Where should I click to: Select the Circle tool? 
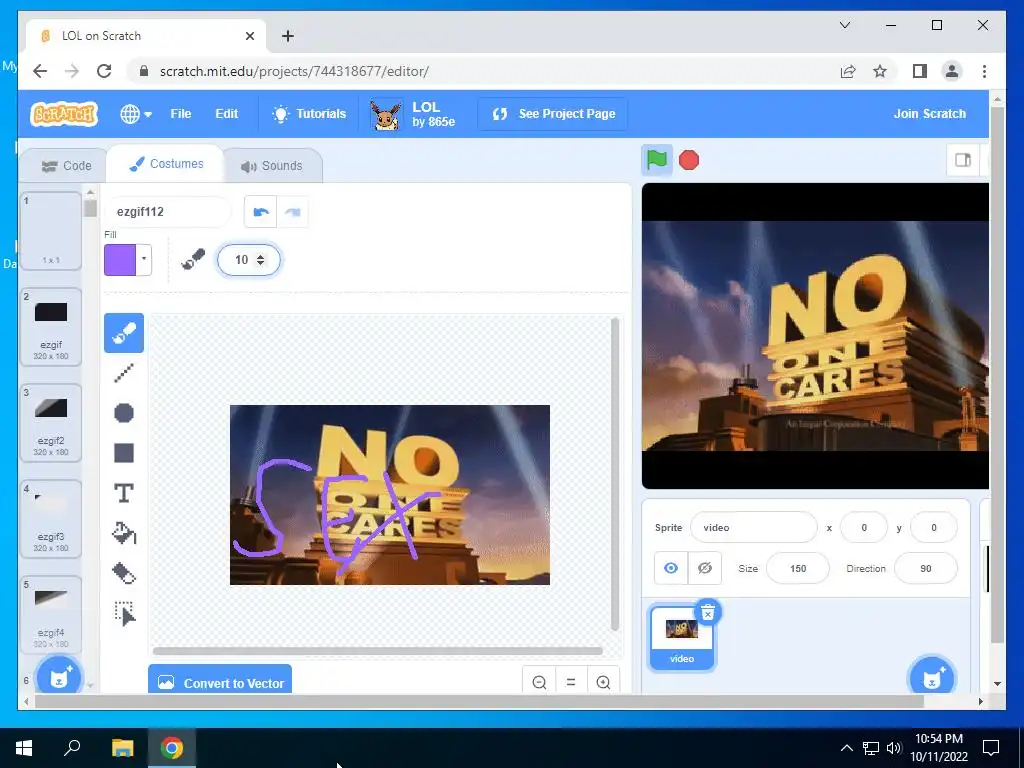[x=124, y=413]
